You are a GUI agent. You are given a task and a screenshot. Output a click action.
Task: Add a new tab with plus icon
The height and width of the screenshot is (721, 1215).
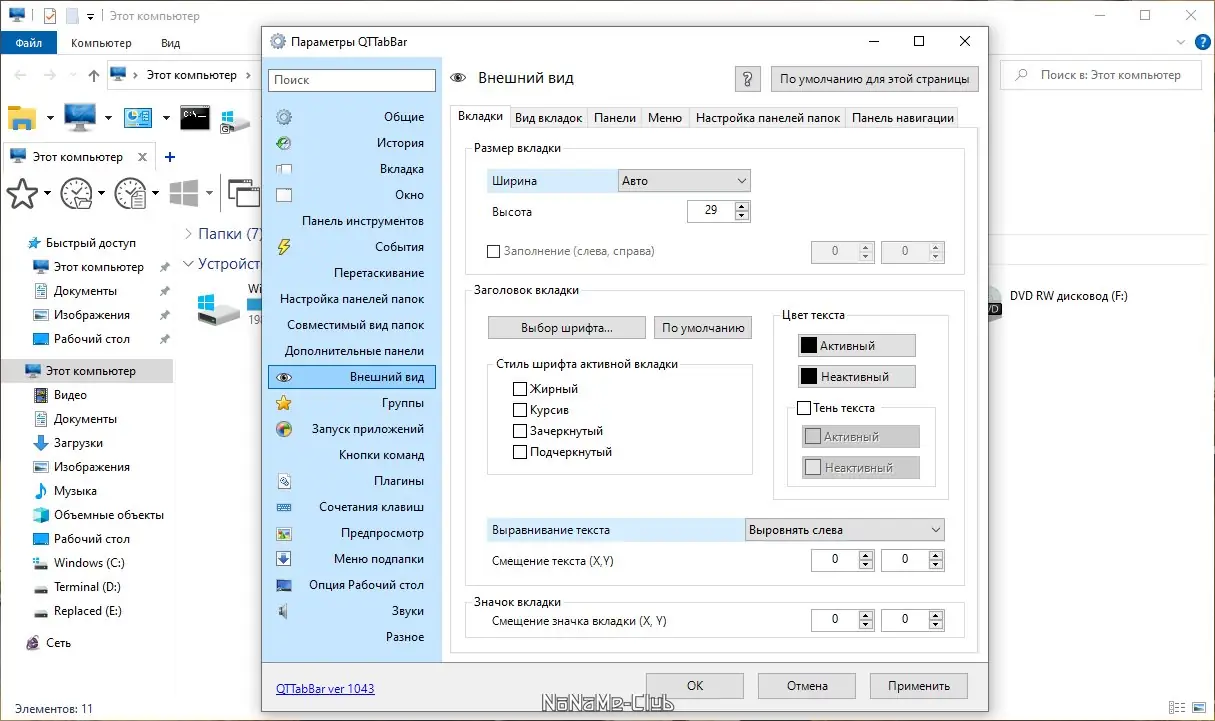pyautogui.click(x=170, y=157)
